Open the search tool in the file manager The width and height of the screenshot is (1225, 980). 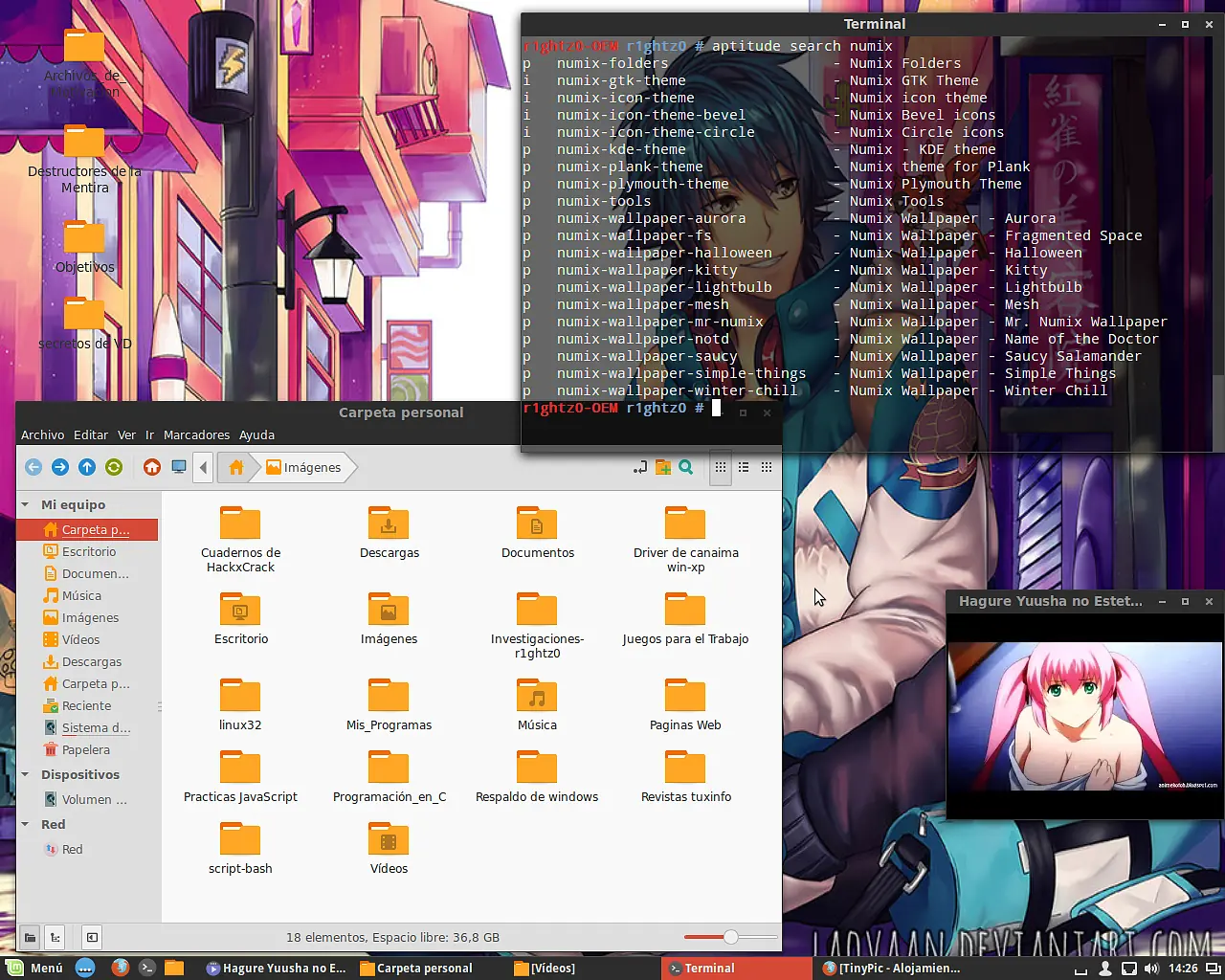pyautogui.click(x=686, y=467)
